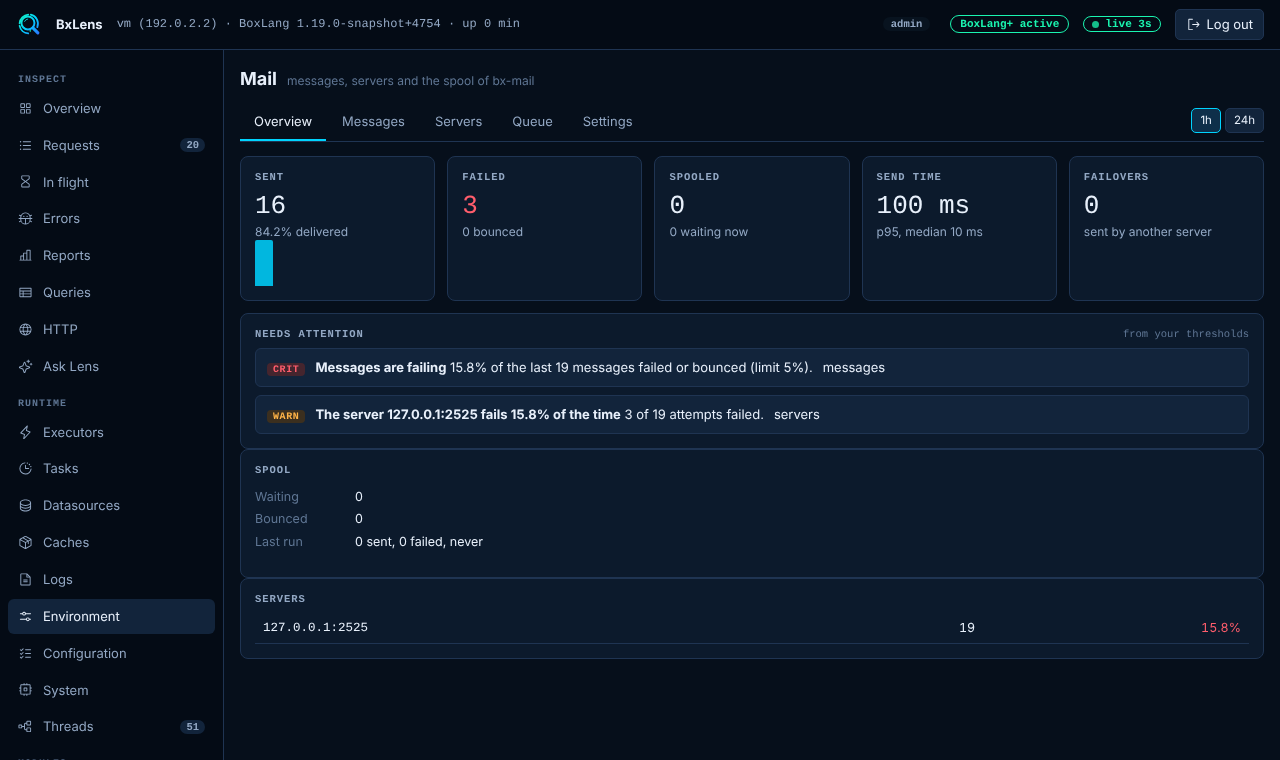Click the Configuration checklist icon
1280x760 pixels.
tap(25, 653)
